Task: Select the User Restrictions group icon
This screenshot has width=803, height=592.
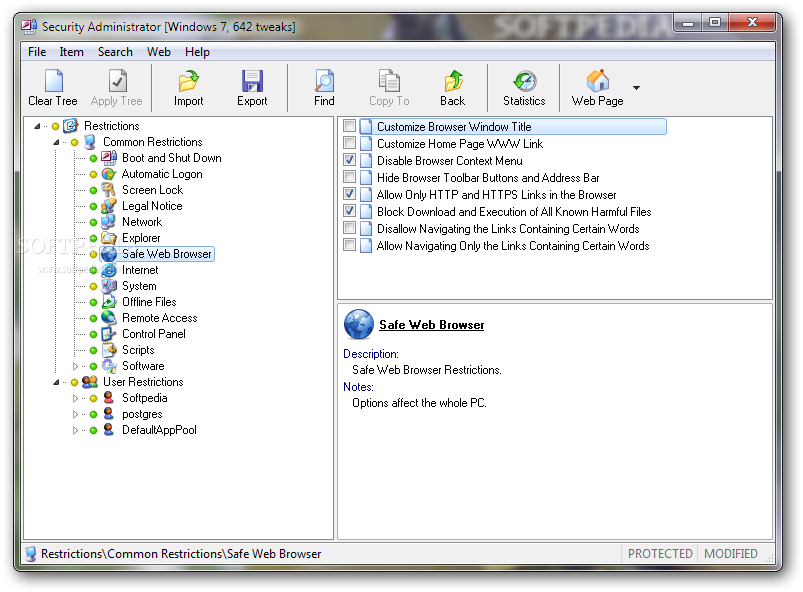Action: [90, 382]
